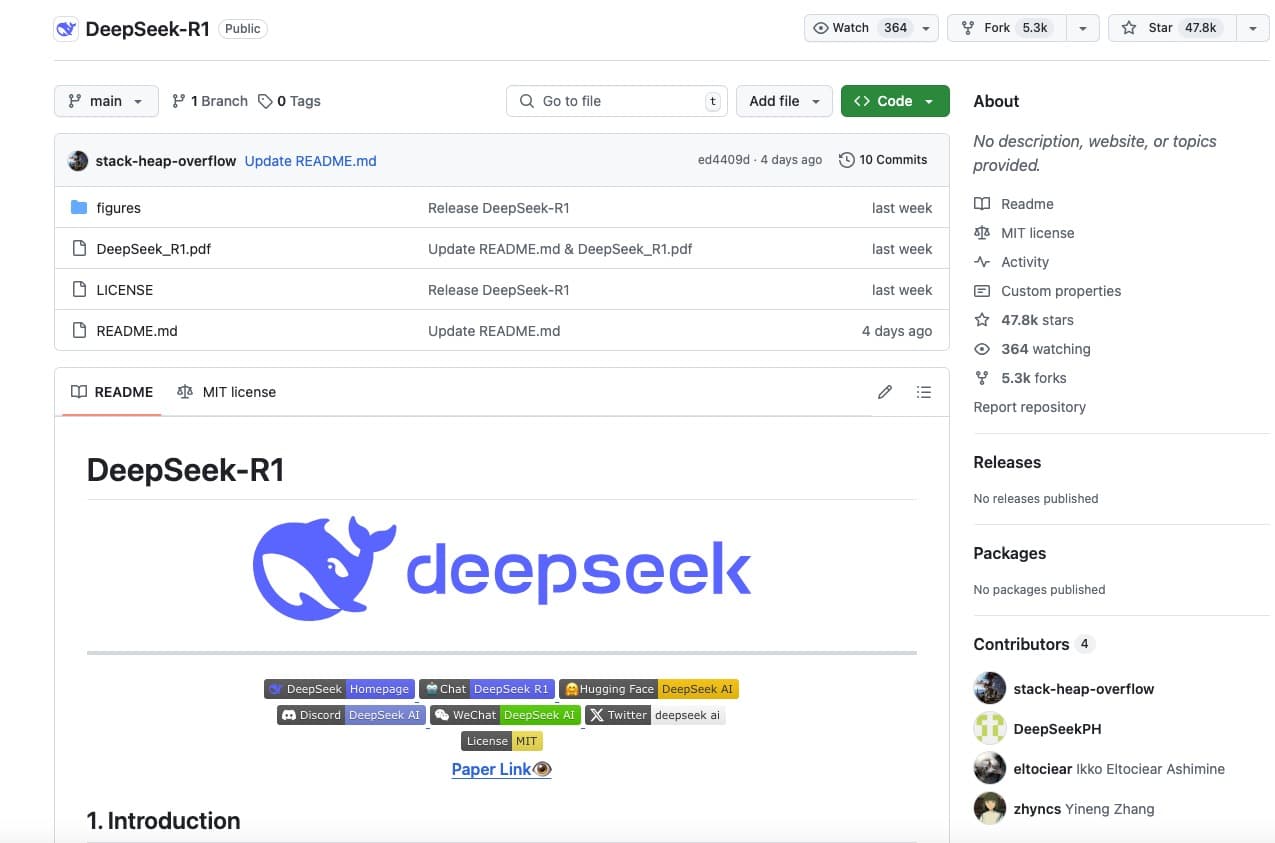The width and height of the screenshot is (1275, 843).
Task: Open the DeepSeek-R1 repository title link
Action: [x=148, y=29]
